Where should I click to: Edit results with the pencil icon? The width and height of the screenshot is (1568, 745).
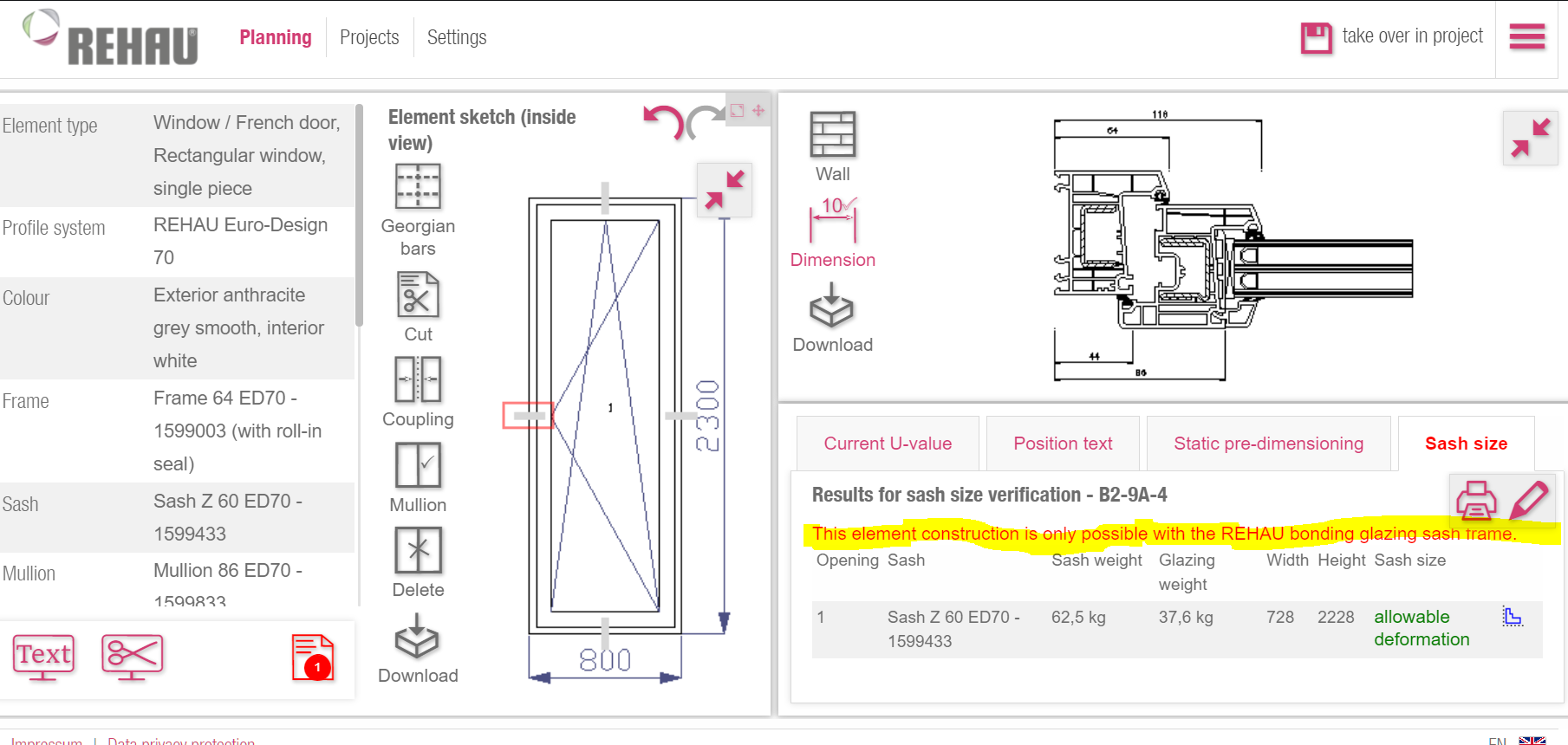[x=1529, y=500]
